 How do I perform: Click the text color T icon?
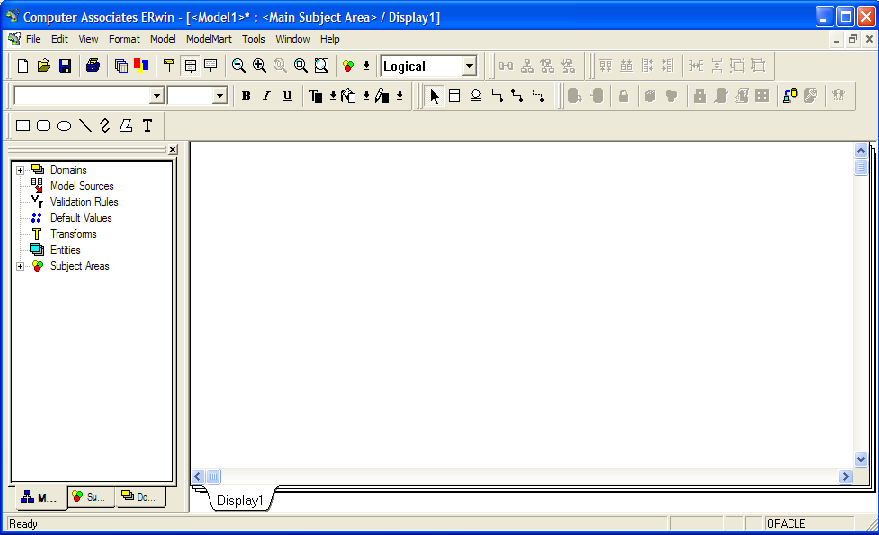pos(316,96)
